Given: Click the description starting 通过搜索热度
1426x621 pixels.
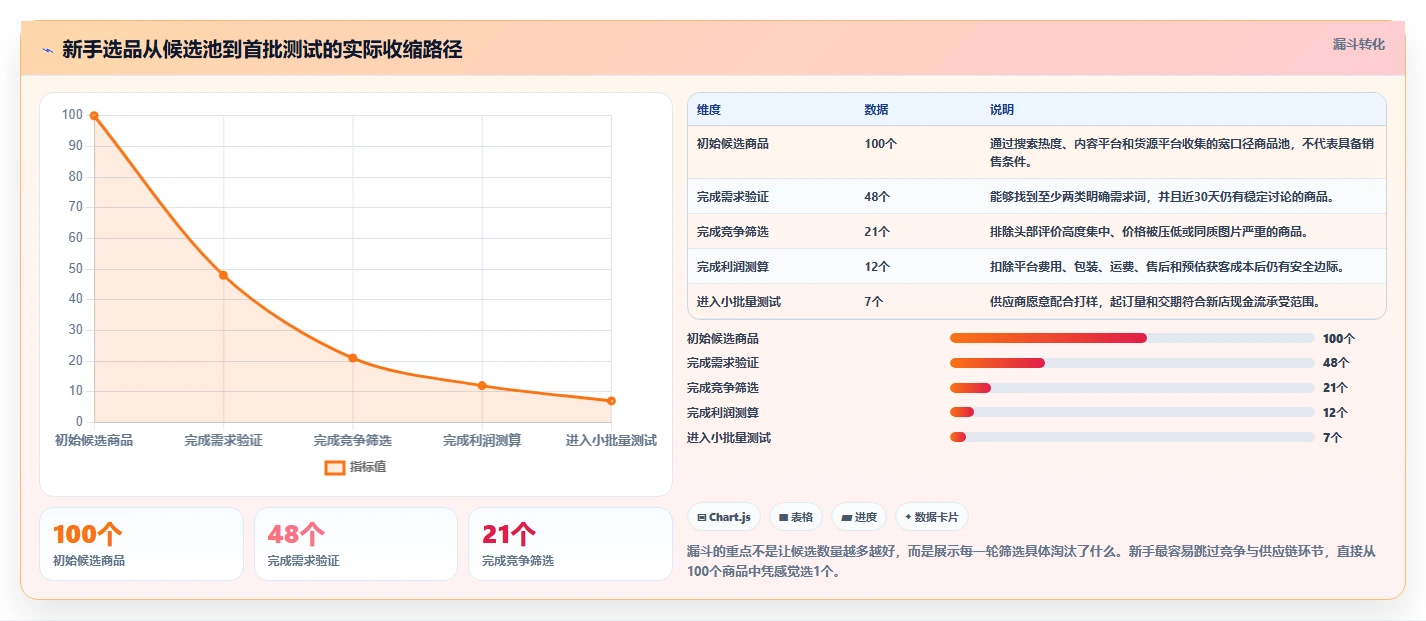Looking at the screenshot, I should click(x=1182, y=152).
